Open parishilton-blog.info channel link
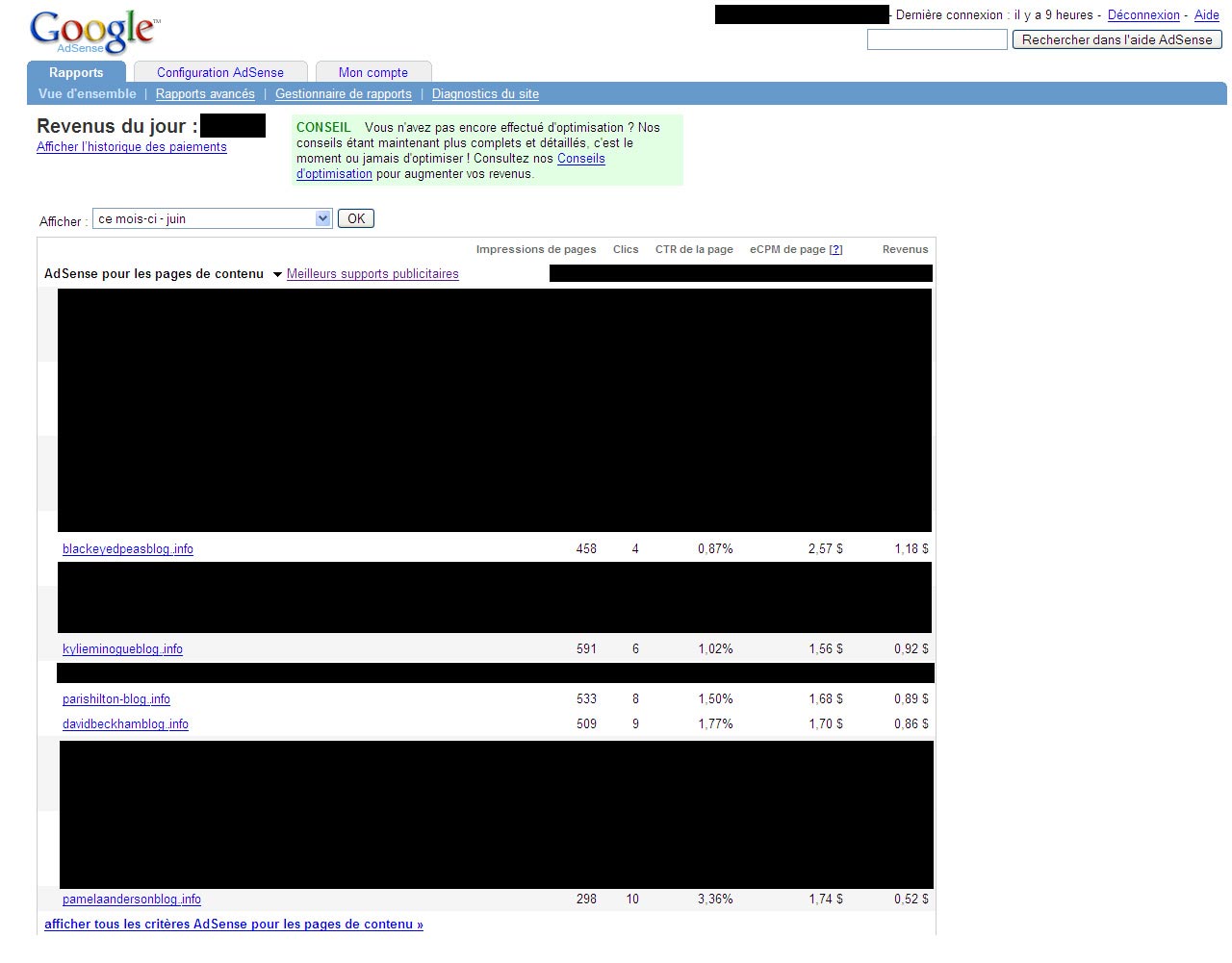The height and width of the screenshot is (963, 1232). 116,698
